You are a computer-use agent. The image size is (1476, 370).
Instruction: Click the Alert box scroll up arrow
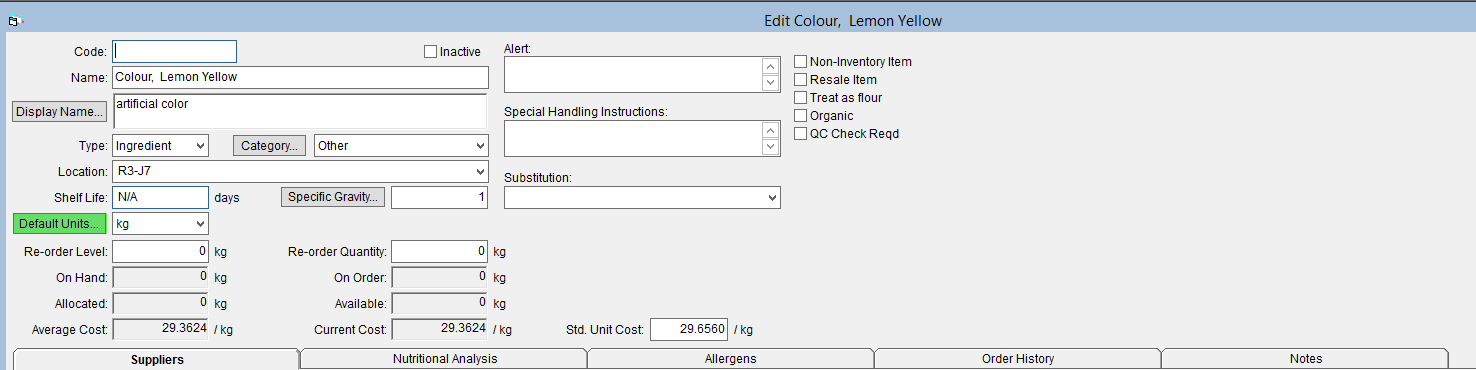(770, 66)
